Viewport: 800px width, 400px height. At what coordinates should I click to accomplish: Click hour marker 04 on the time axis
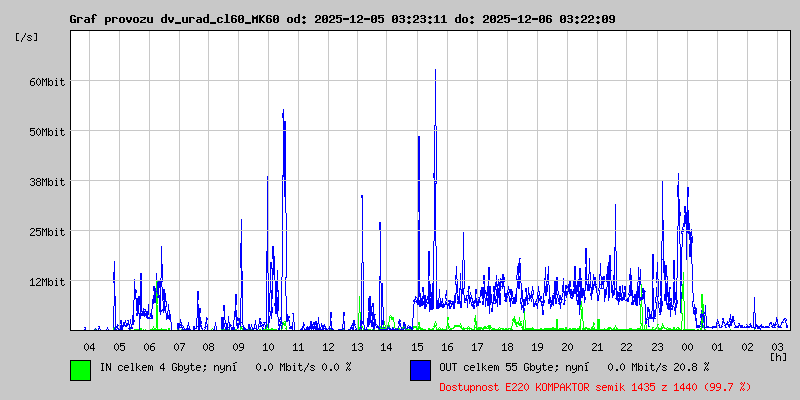(89, 346)
